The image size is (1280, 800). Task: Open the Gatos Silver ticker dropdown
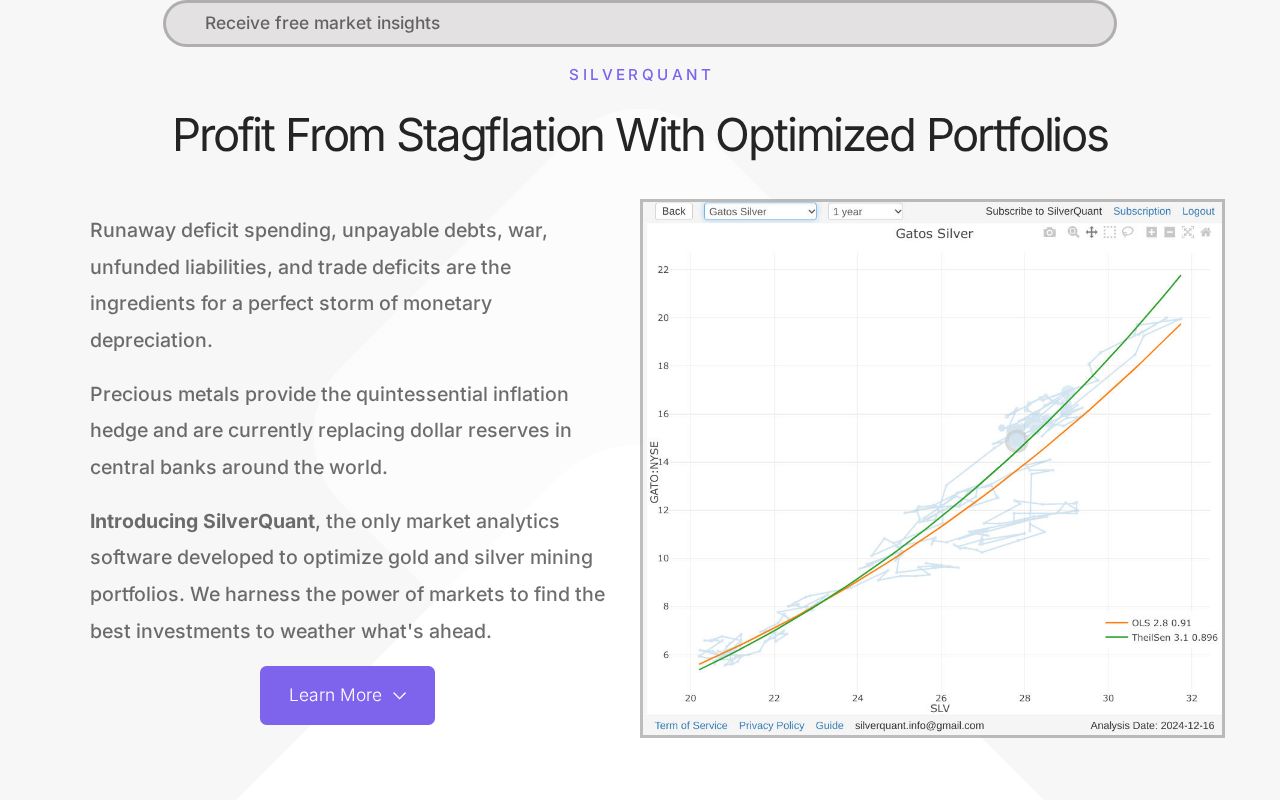click(760, 211)
